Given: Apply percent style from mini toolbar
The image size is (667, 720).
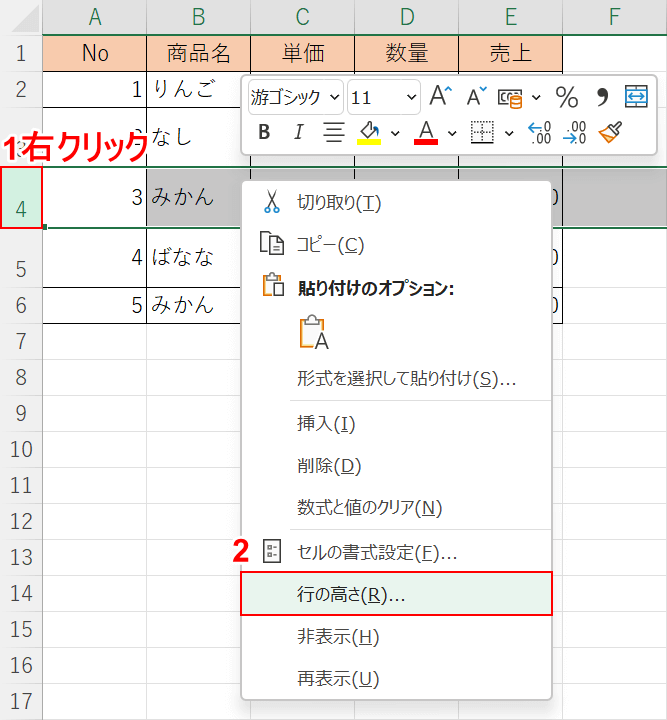Looking at the screenshot, I should (x=567, y=97).
